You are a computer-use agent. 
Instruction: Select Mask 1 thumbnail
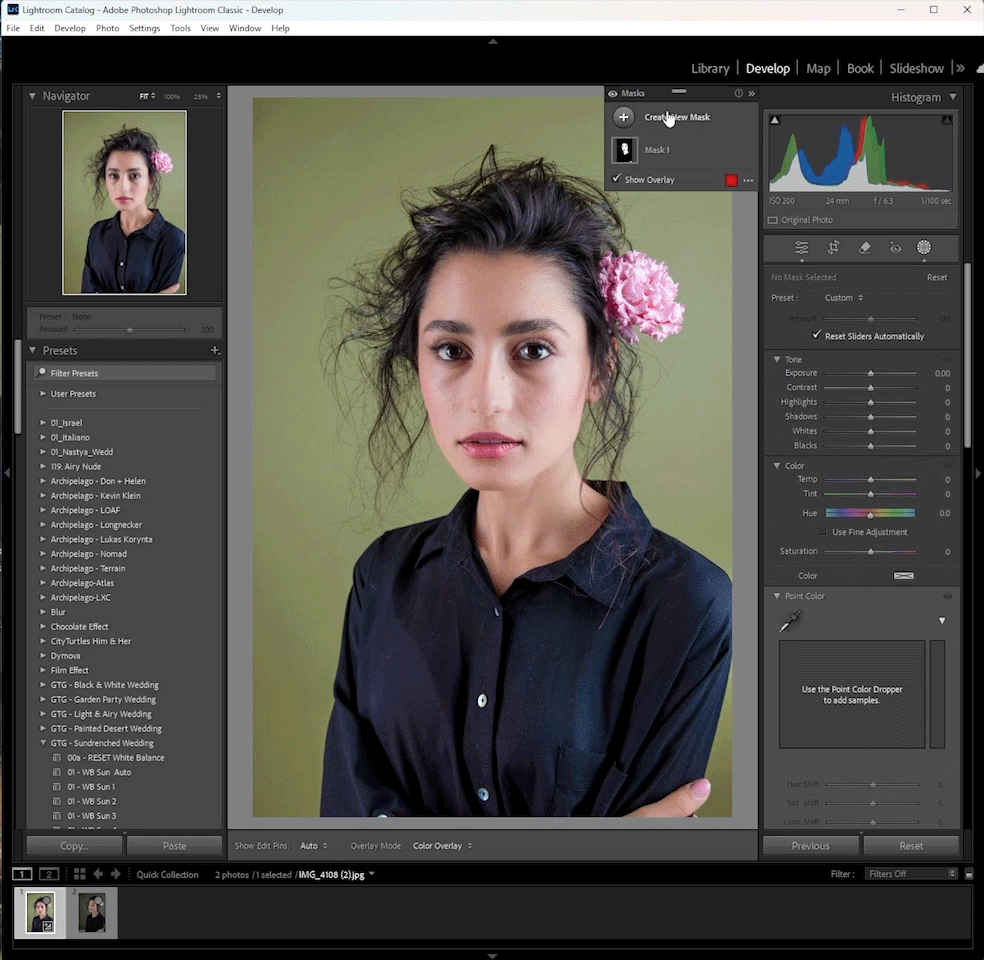[624, 151]
